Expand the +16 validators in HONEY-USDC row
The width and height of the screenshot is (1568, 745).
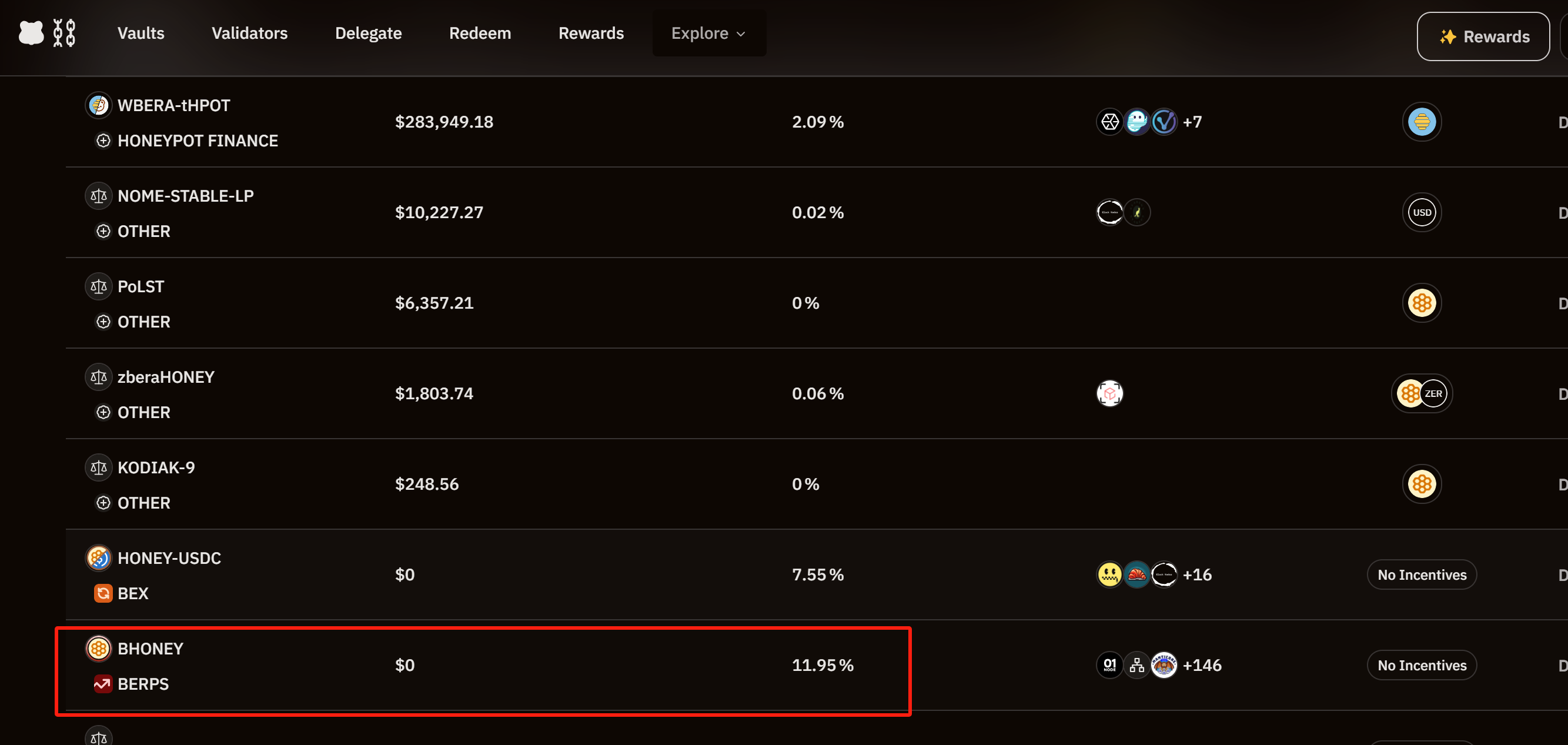click(1196, 574)
